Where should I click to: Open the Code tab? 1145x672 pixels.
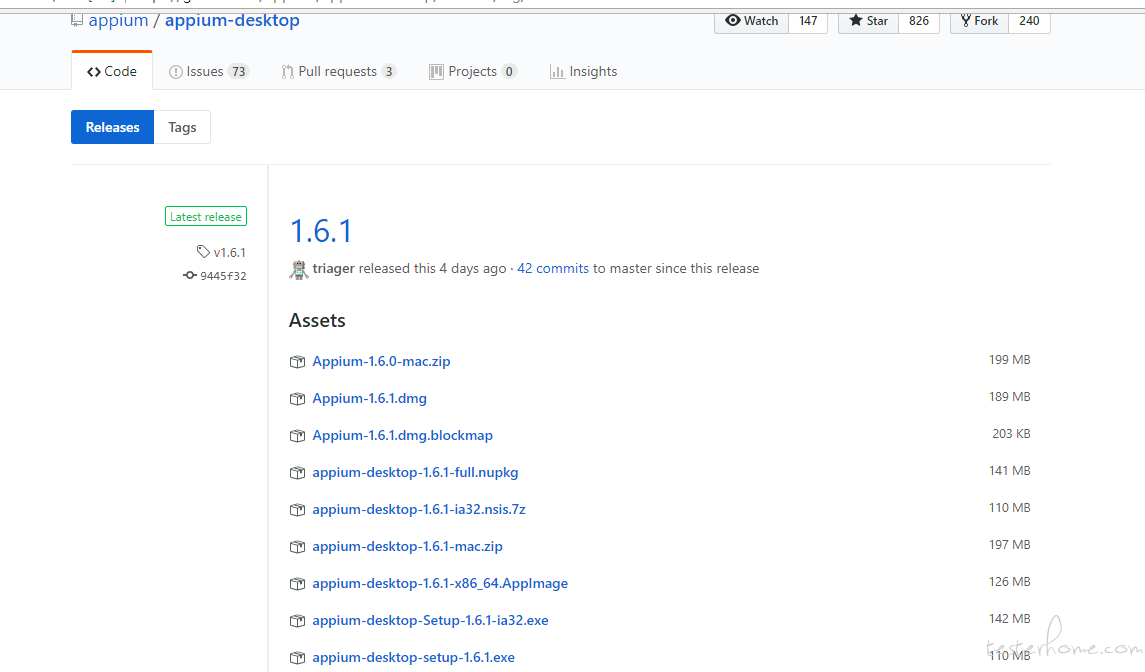pos(112,72)
